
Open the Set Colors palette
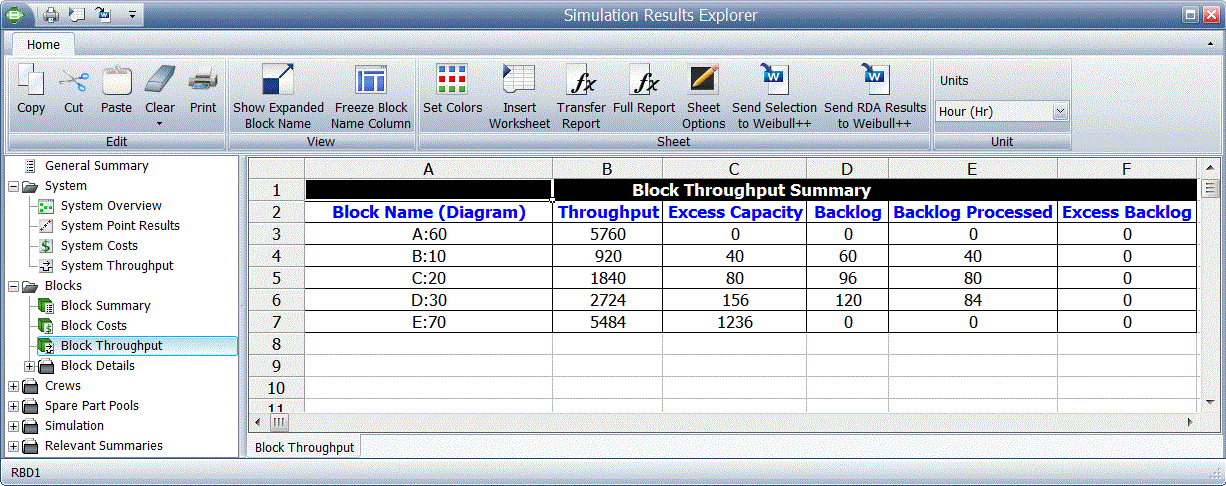pos(452,80)
